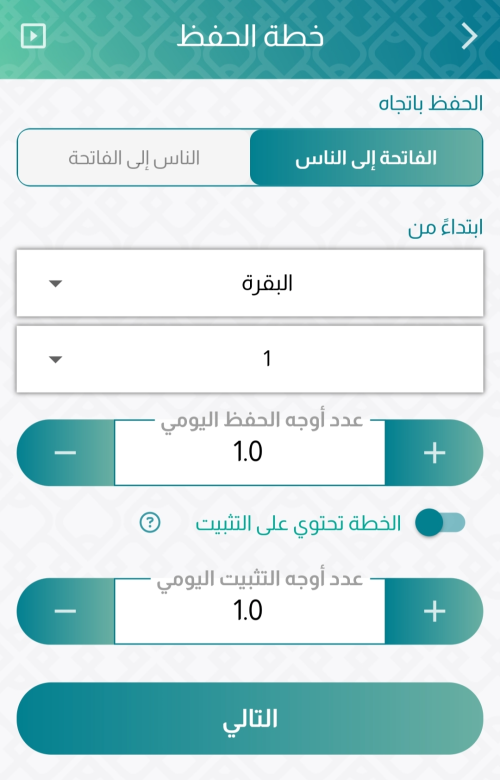Increase daily revision pages with plus
Viewport: 500px width, 780px height.
pos(434,611)
